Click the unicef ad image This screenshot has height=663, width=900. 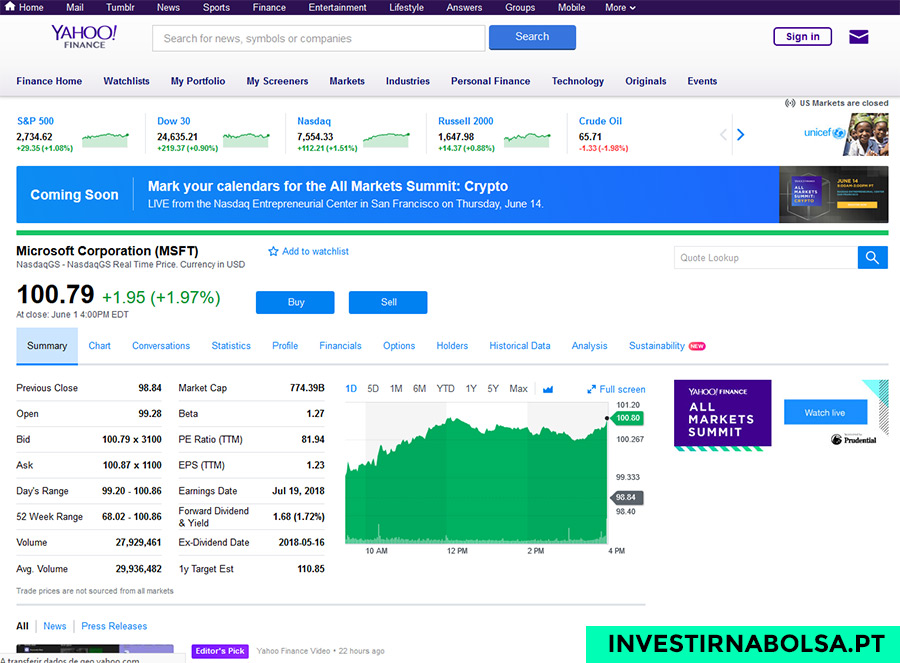[x=846, y=134]
